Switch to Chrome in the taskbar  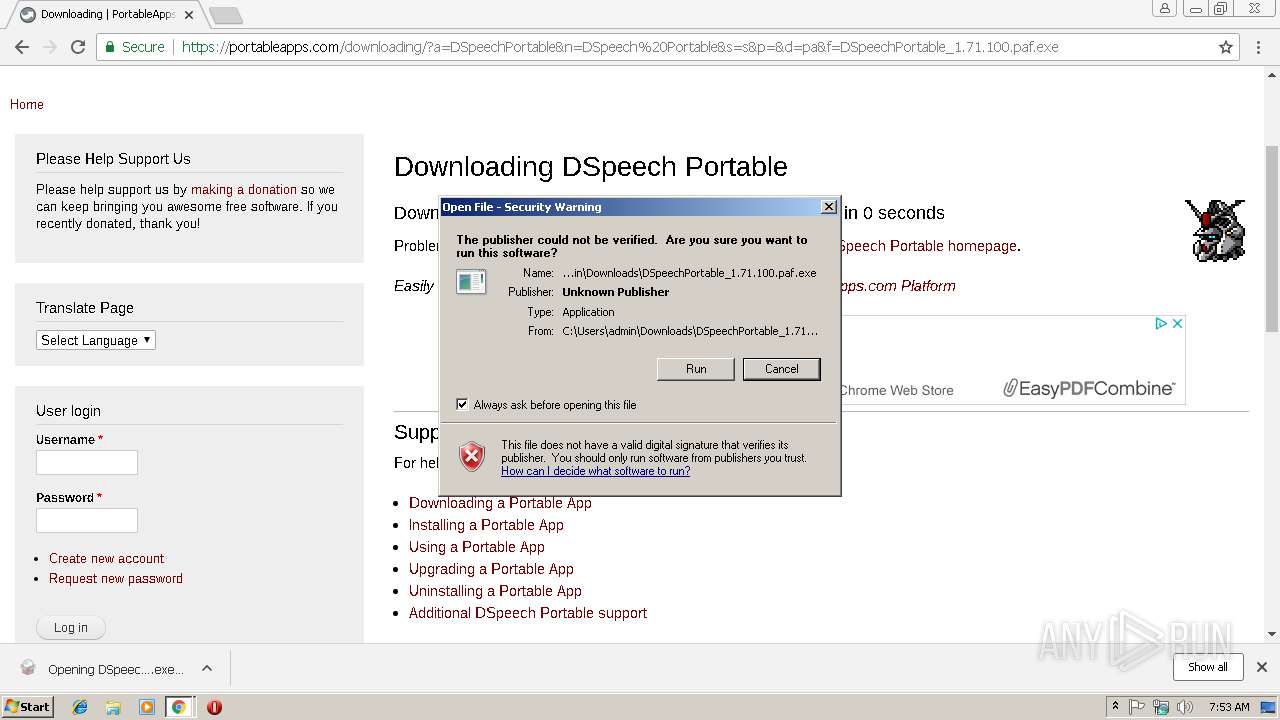(x=178, y=707)
